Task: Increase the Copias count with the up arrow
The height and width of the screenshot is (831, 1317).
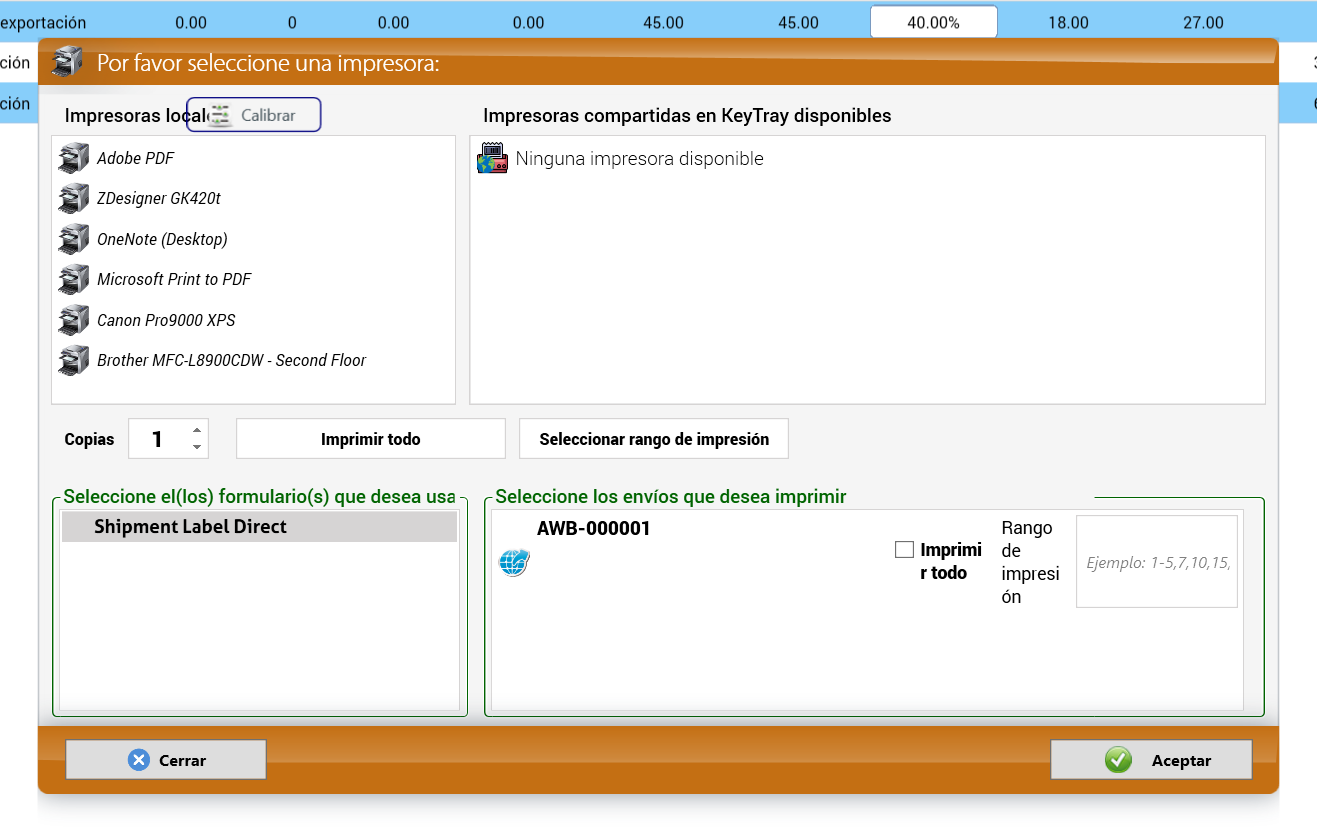Action: click(x=197, y=430)
